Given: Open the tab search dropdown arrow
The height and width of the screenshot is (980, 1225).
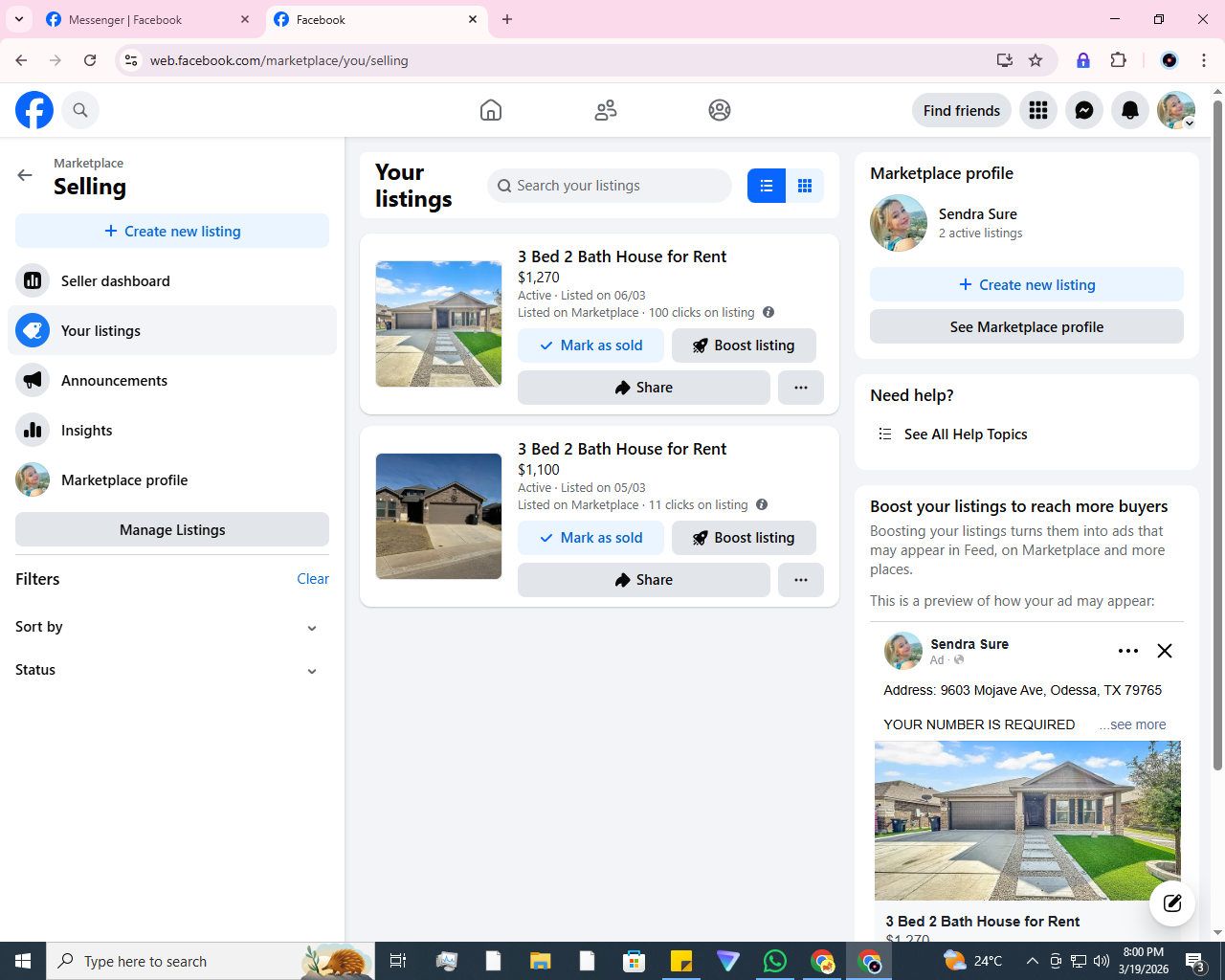Looking at the screenshot, I should [19, 19].
